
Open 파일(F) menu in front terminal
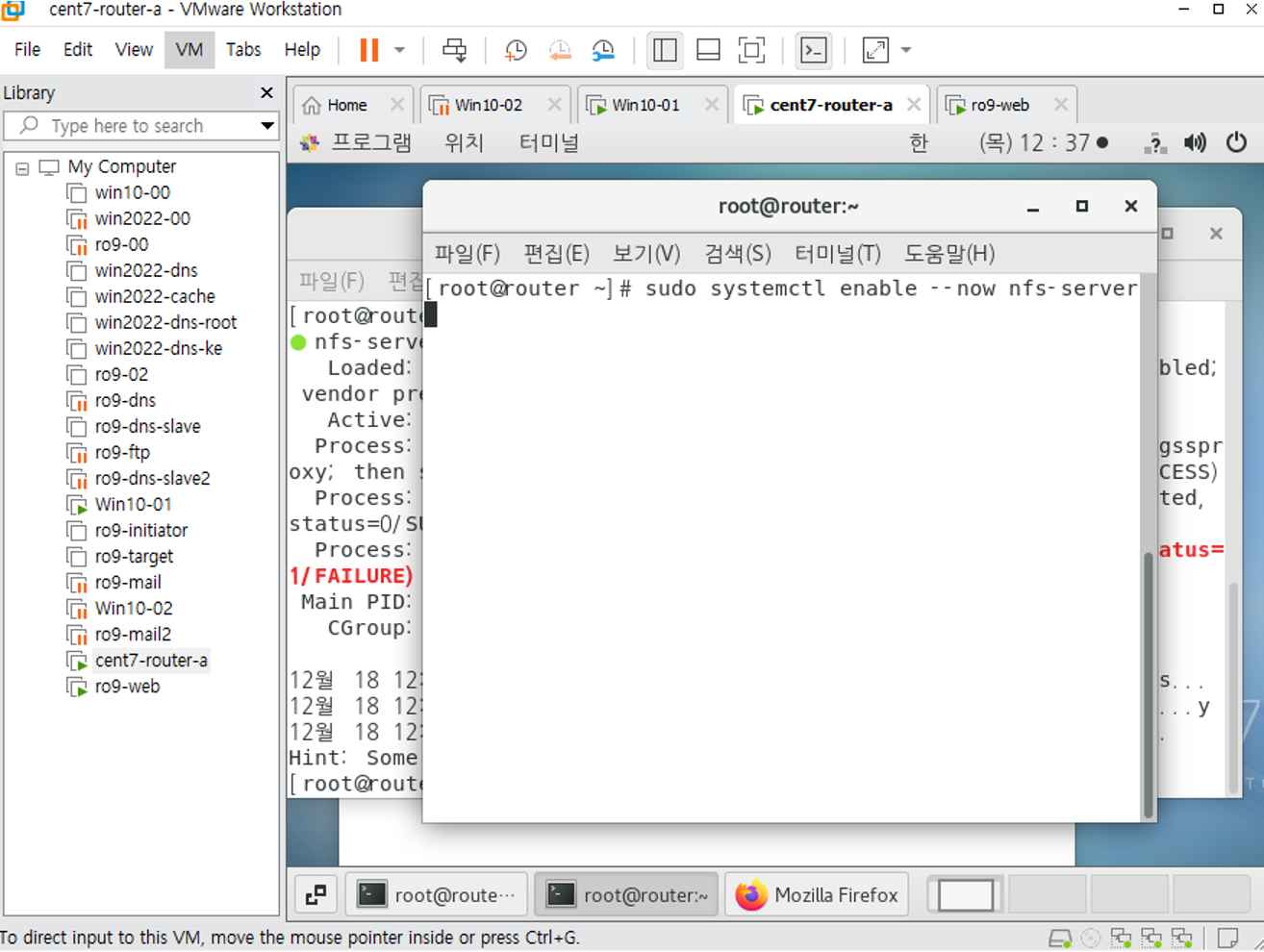click(468, 254)
